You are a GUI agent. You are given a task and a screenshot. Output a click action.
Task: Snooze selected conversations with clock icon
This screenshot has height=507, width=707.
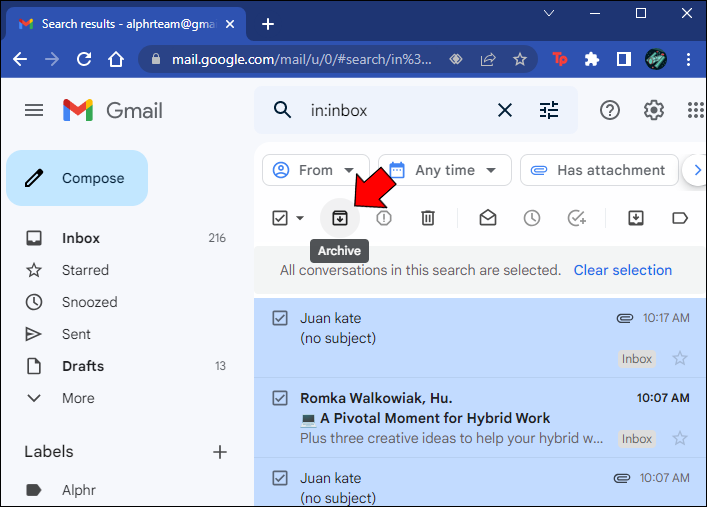532,218
